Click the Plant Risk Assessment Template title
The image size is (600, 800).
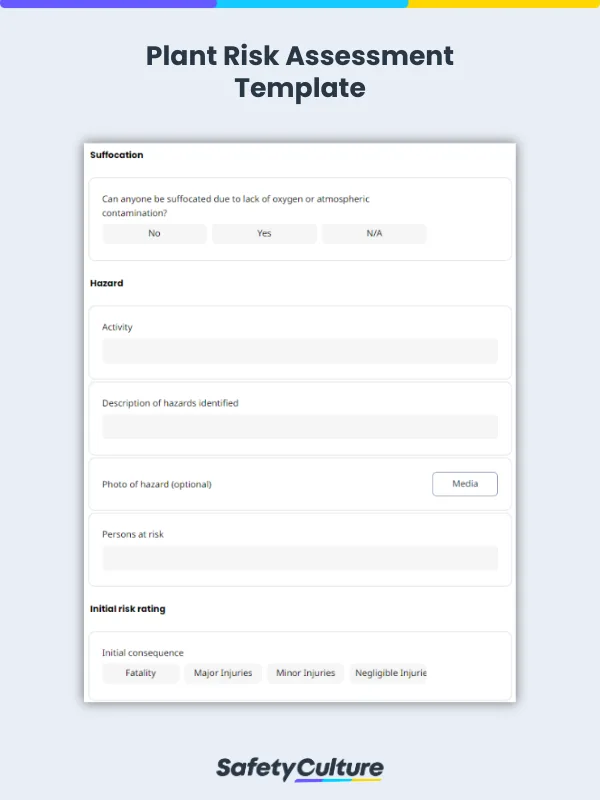[300, 71]
